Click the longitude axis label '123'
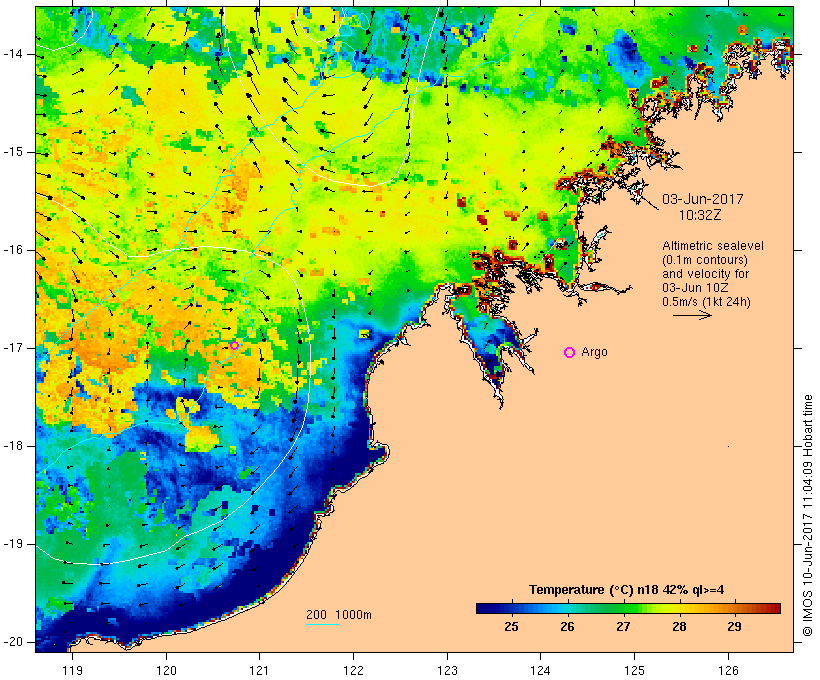The width and height of the screenshot is (820, 680). click(447, 671)
